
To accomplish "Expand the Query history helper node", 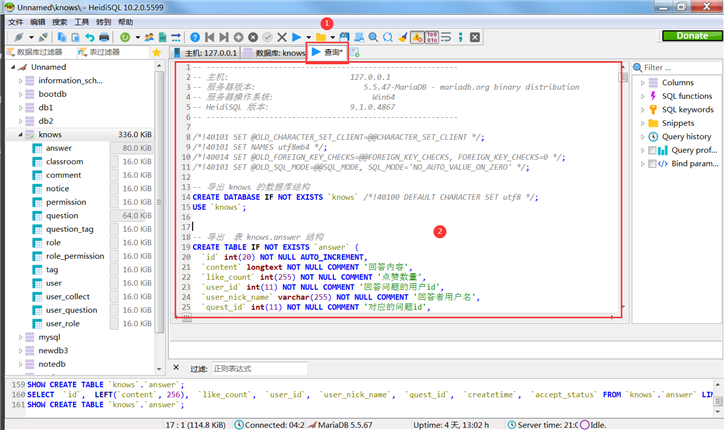I will (x=642, y=137).
